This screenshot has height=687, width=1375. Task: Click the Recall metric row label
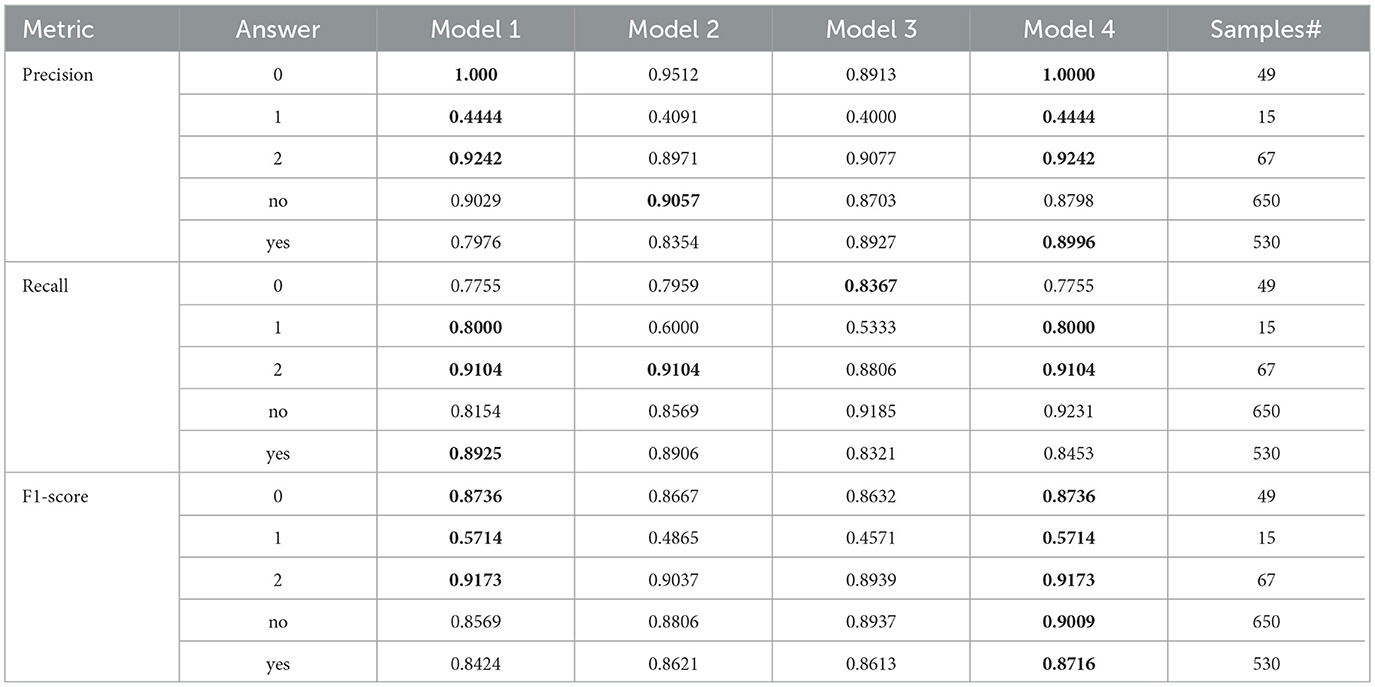[46, 286]
